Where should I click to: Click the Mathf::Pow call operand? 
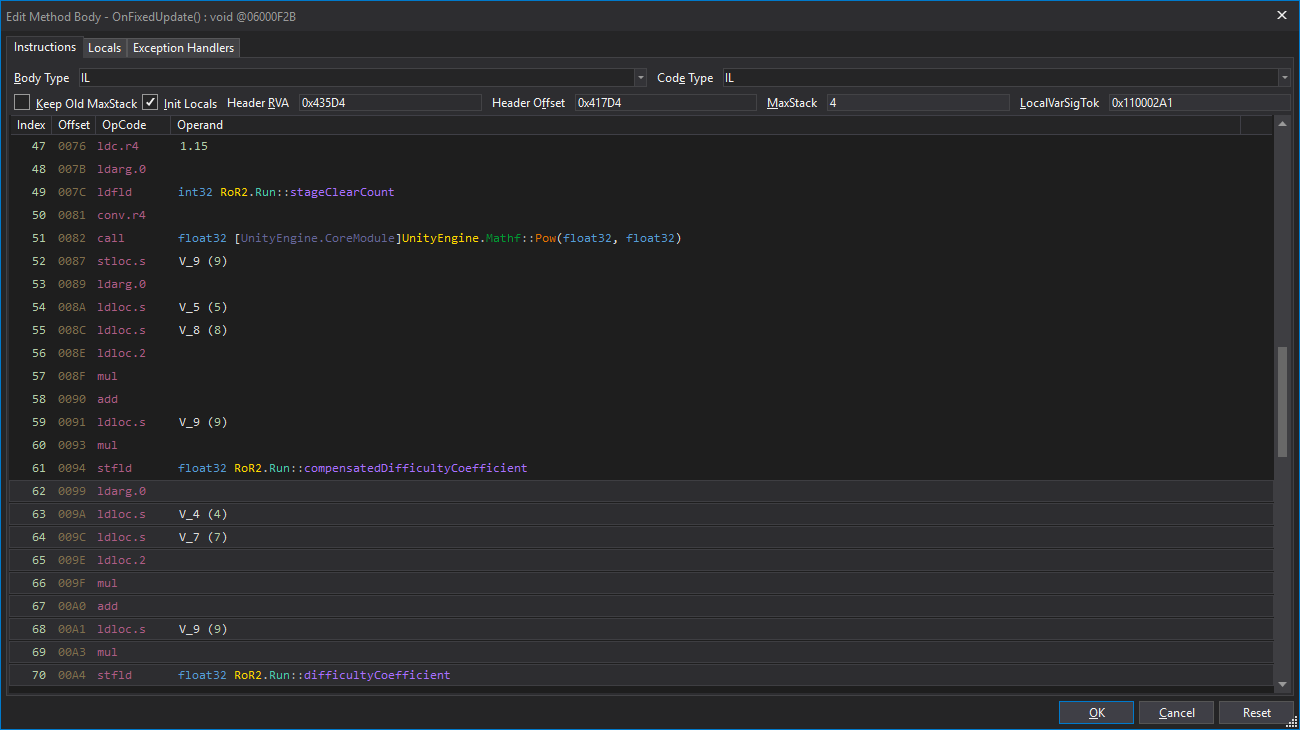tap(430, 238)
